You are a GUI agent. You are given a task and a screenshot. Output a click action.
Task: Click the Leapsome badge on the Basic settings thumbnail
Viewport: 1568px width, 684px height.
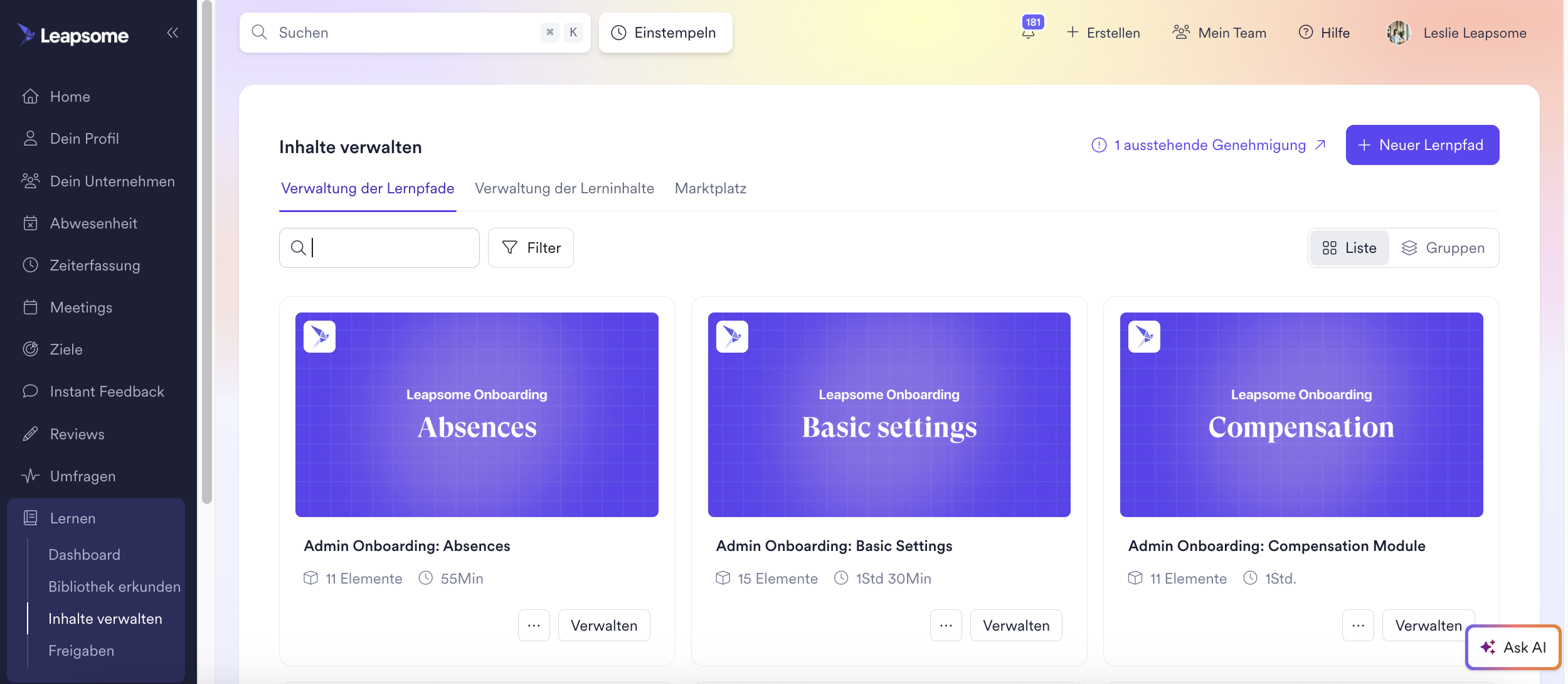tap(732, 336)
